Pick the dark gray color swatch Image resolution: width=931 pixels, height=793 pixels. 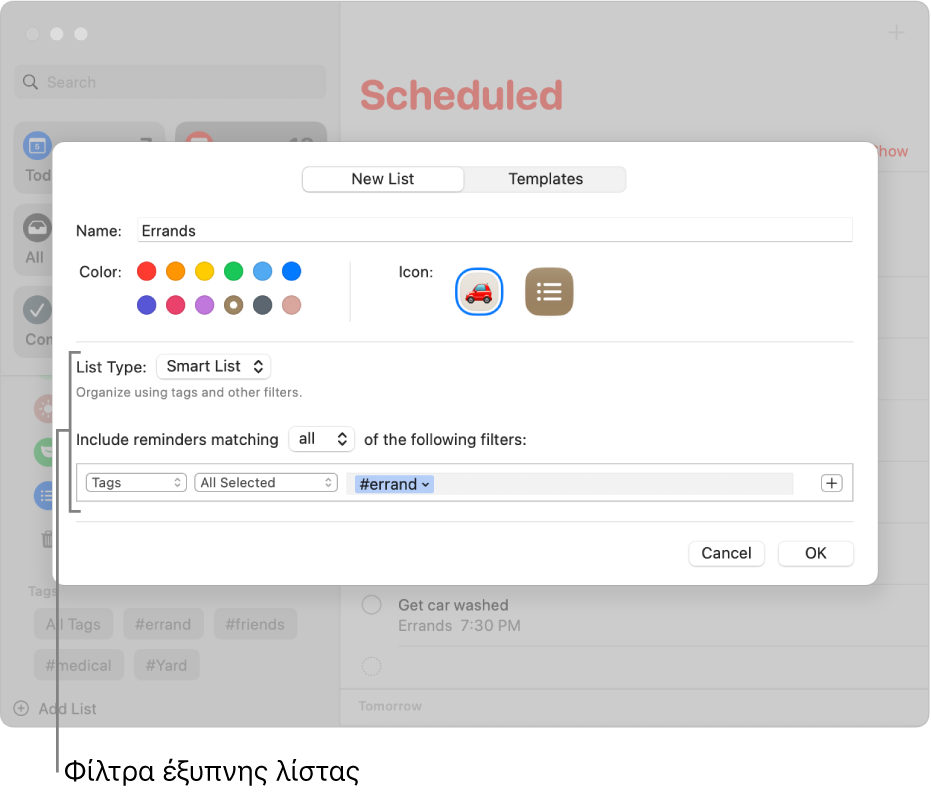click(262, 305)
